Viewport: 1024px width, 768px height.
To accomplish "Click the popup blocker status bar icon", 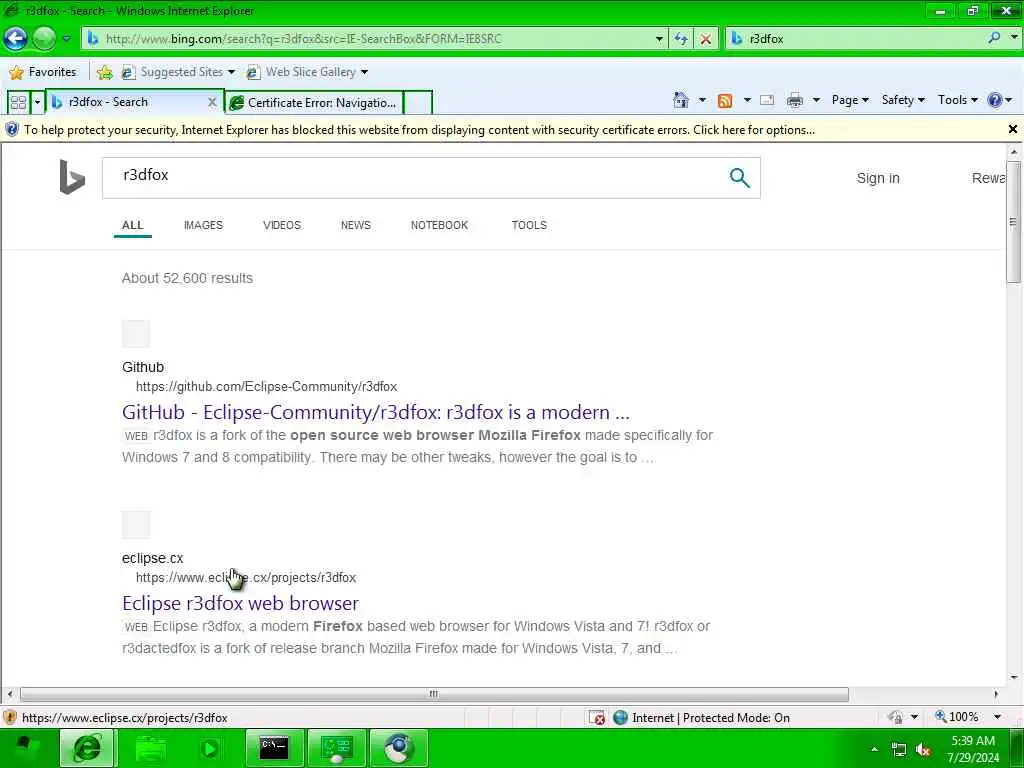I will [597, 718].
